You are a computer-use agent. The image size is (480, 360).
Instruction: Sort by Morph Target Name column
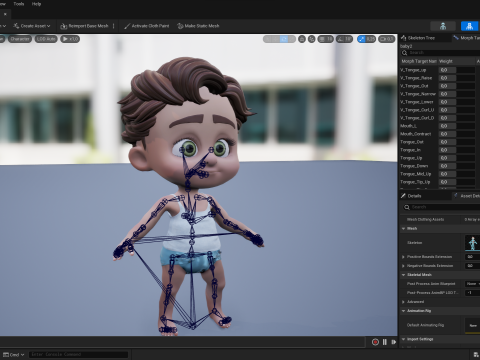click(x=419, y=61)
